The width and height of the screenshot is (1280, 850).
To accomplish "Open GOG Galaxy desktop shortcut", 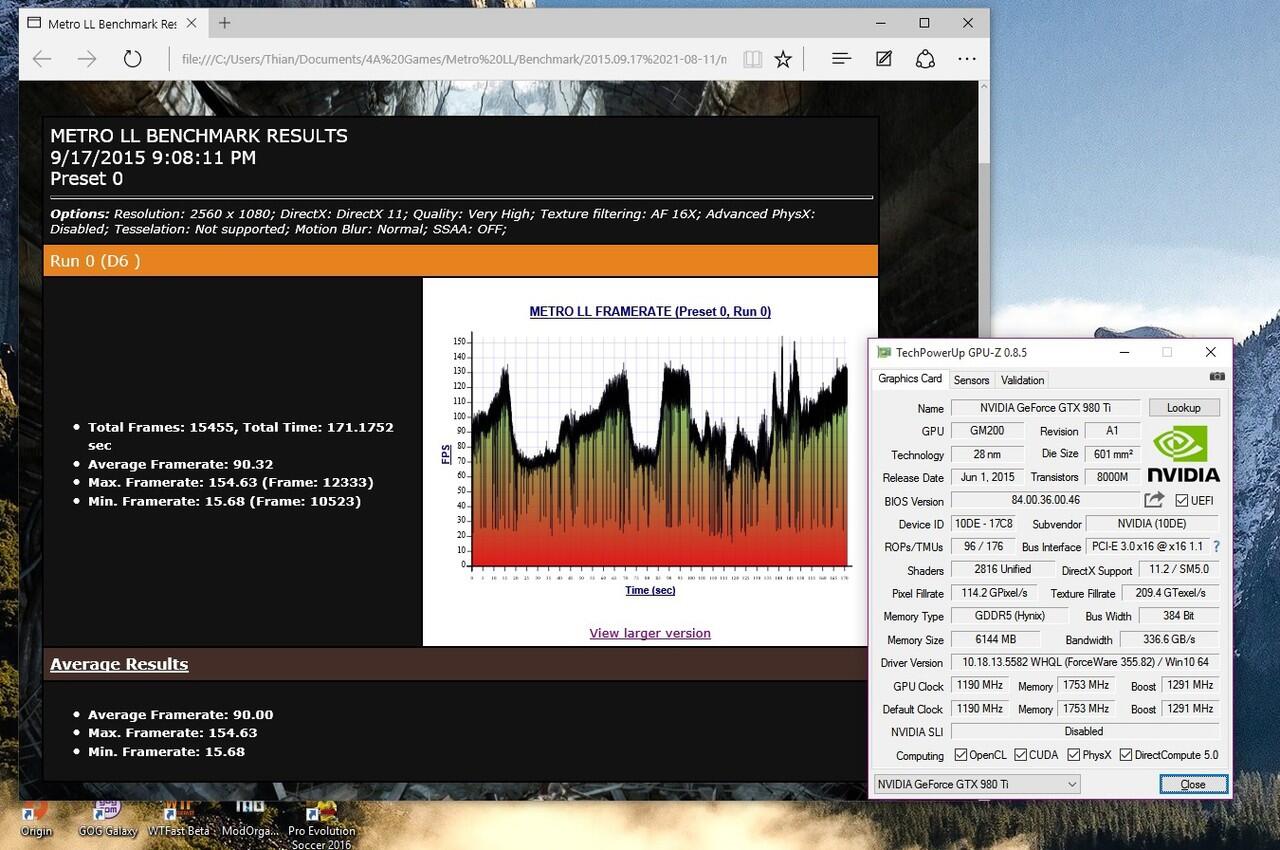I will [x=107, y=817].
